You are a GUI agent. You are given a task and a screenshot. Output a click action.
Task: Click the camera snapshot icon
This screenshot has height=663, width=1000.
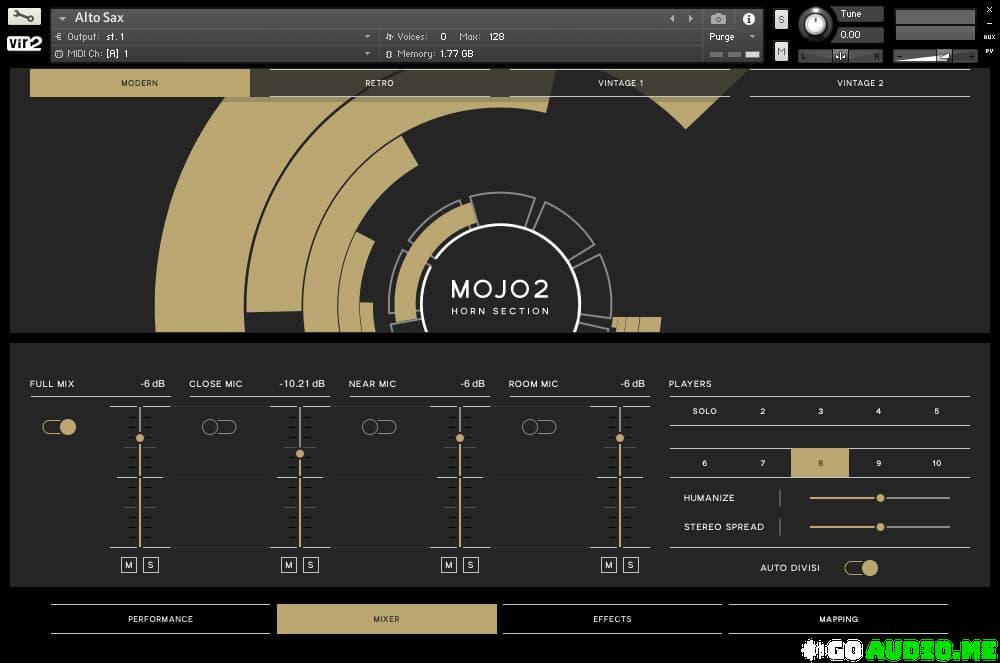[x=718, y=19]
